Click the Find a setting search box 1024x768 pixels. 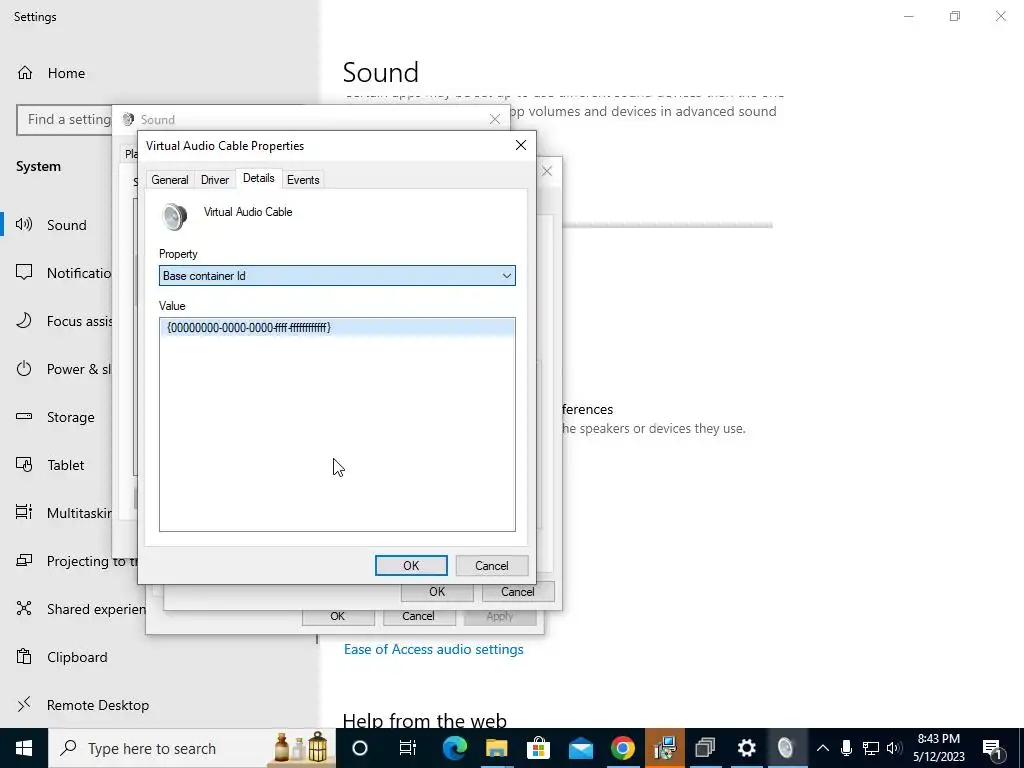tap(65, 120)
